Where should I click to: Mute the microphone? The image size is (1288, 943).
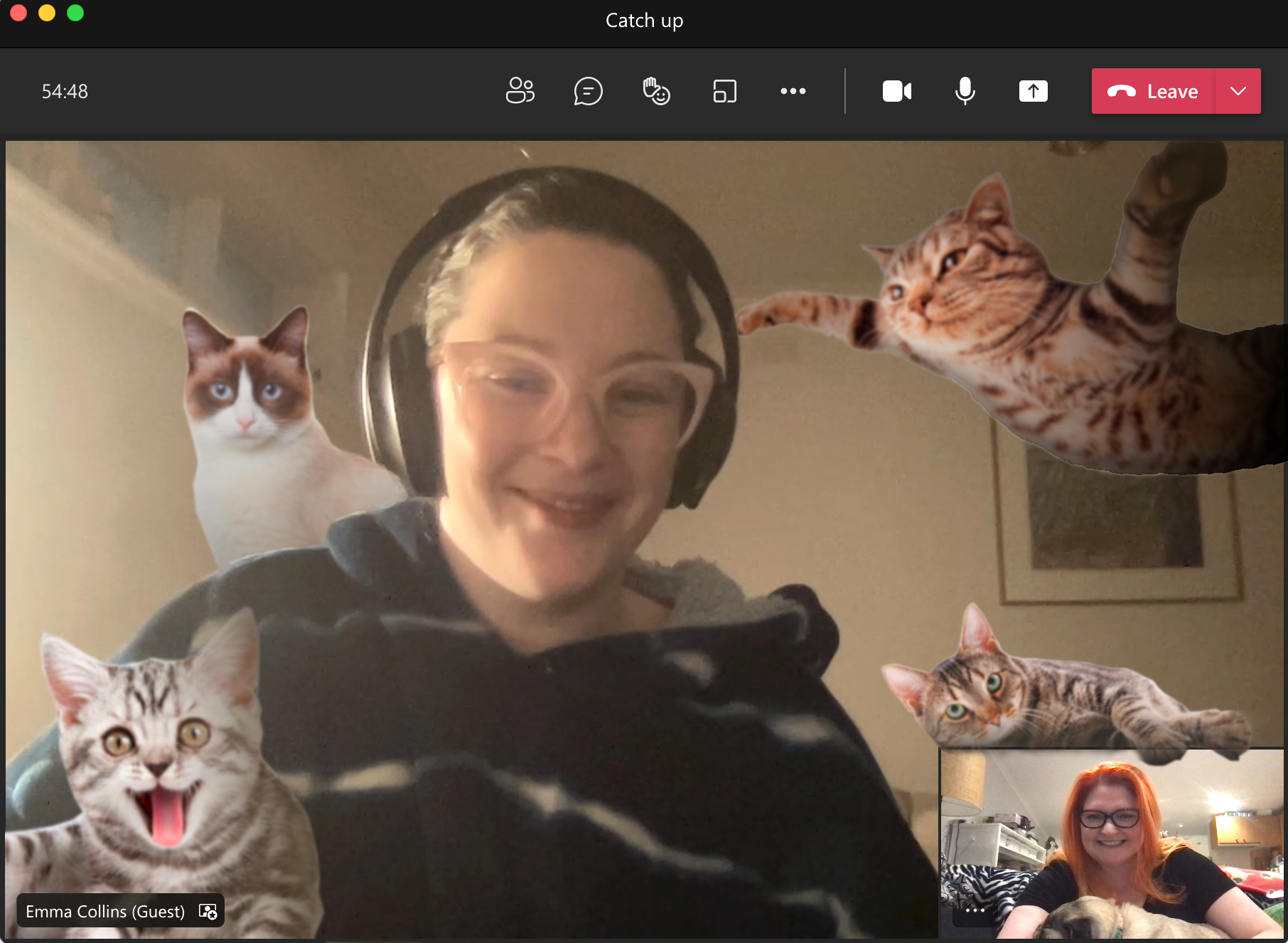click(965, 91)
